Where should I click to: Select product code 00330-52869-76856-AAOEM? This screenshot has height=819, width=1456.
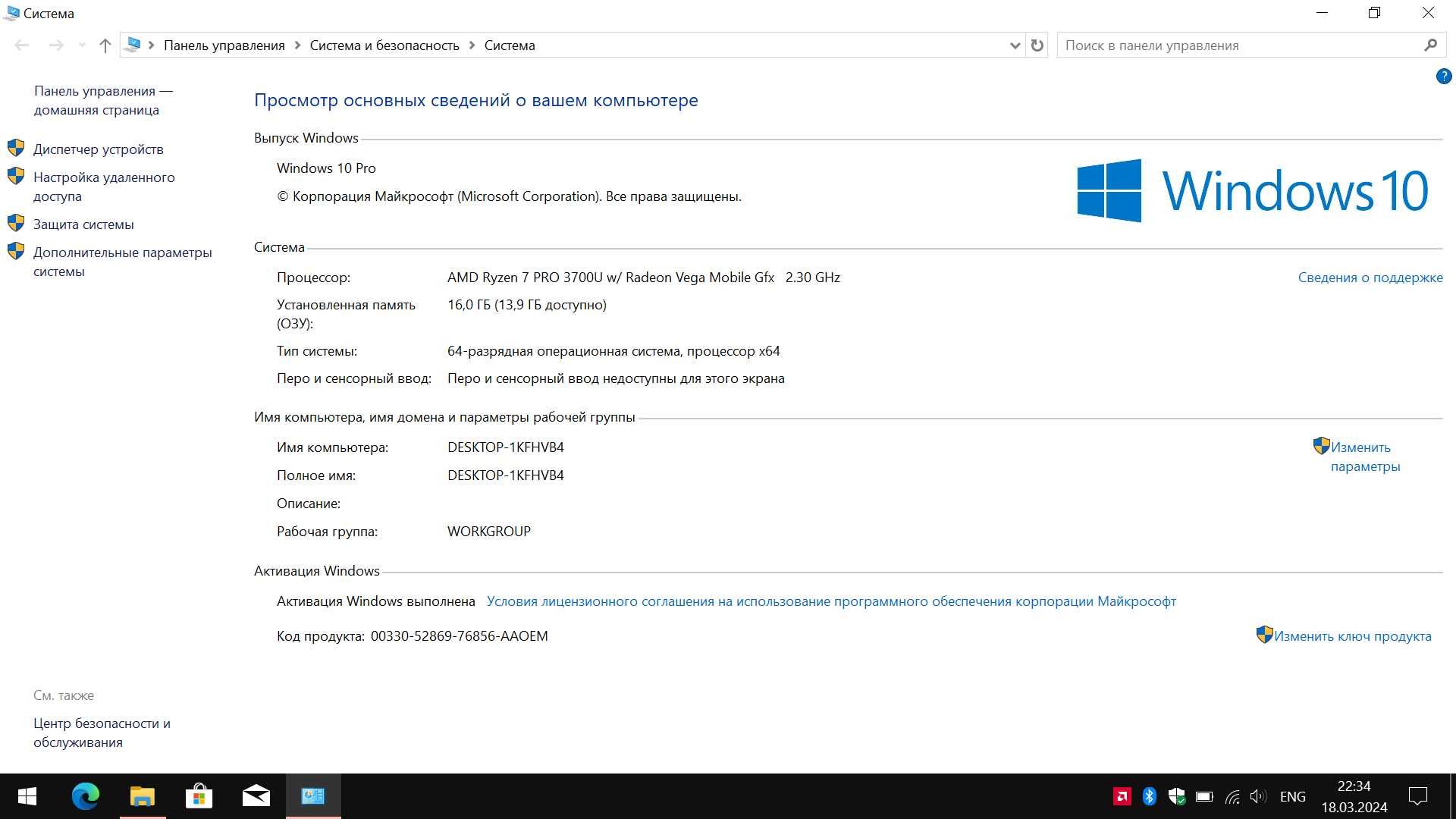click(x=460, y=636)
